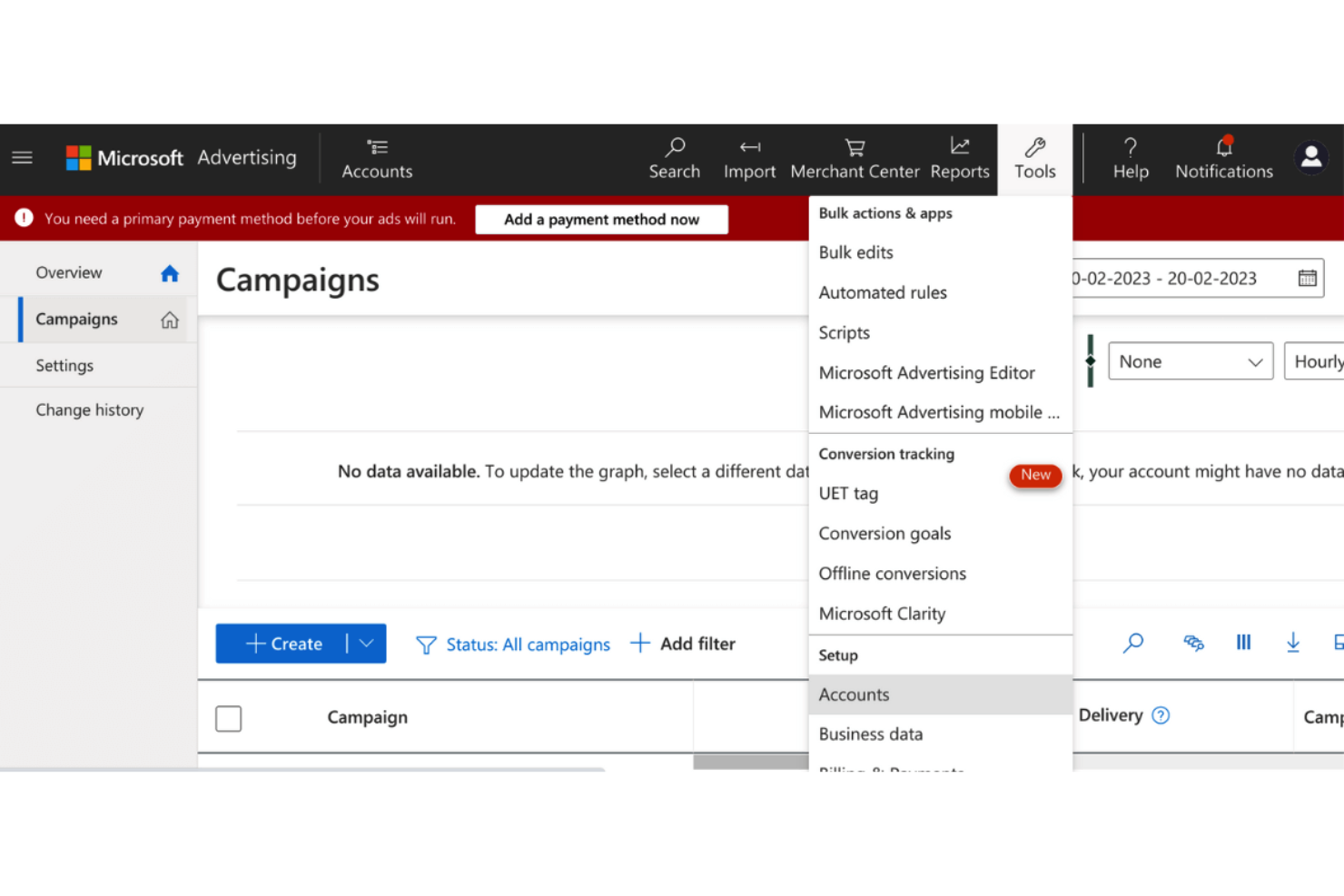
Task: Go to Merchant Center
Action: [x=855, y=159]
